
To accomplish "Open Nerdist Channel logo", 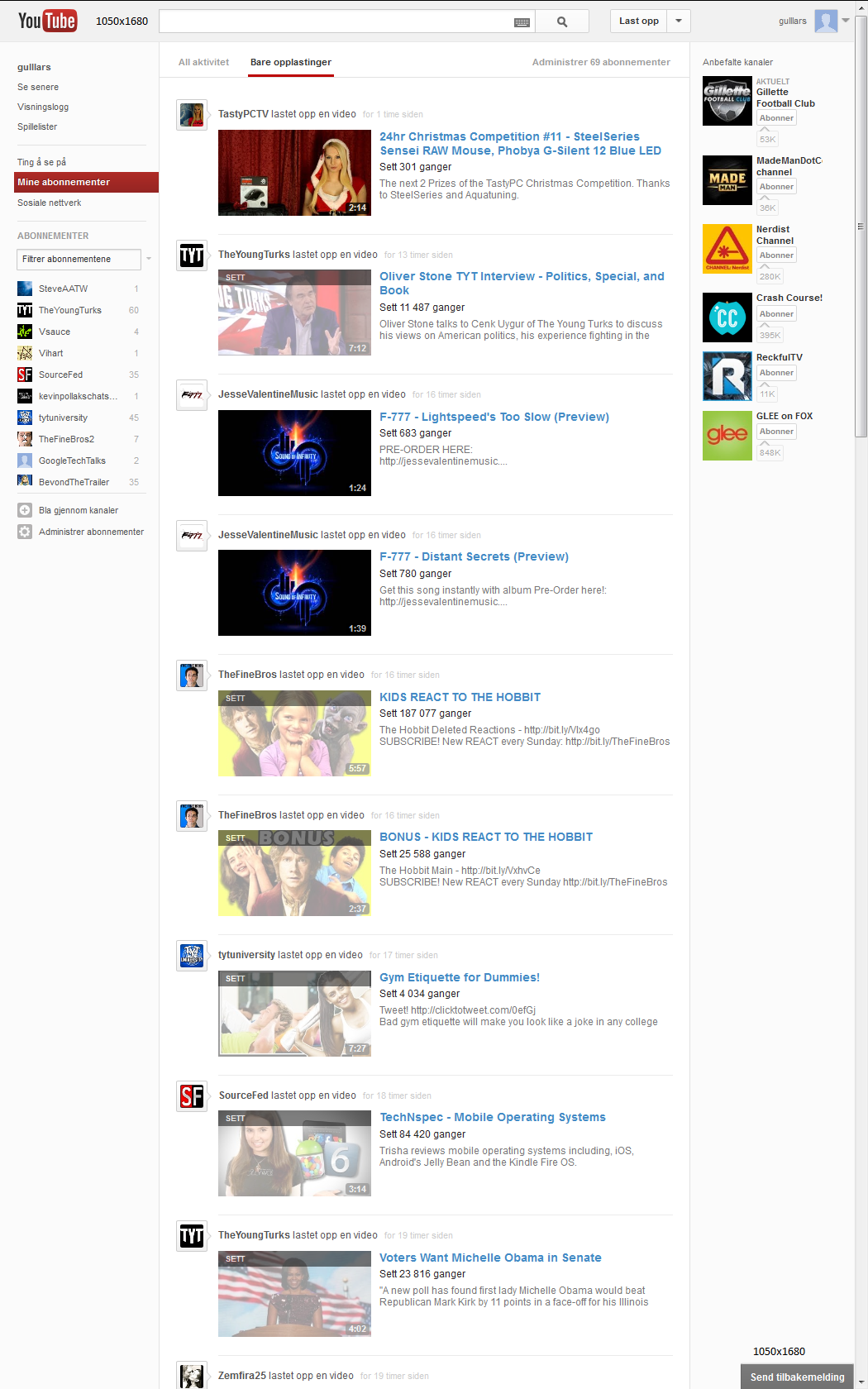I will point(727,249).
